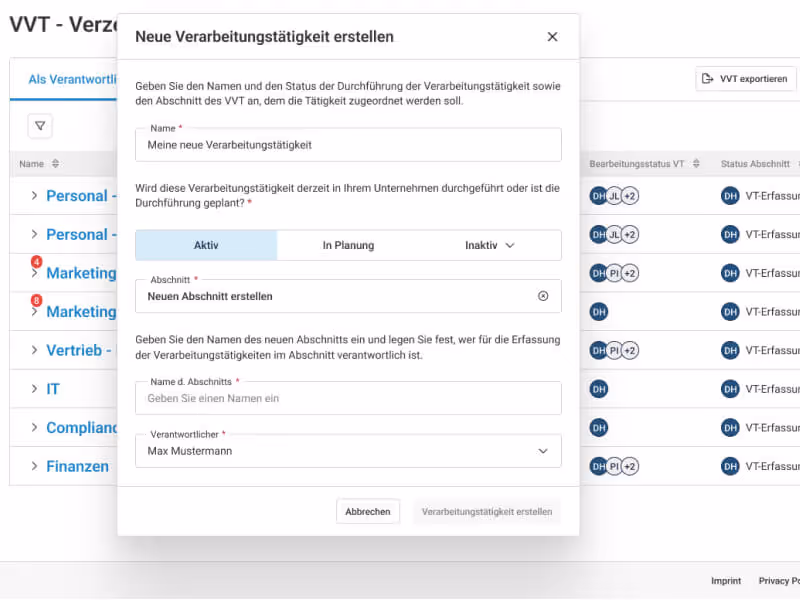Click the DH status avatar in the Compliance row
The image size is (800, 600).
[x=730, y=428]
